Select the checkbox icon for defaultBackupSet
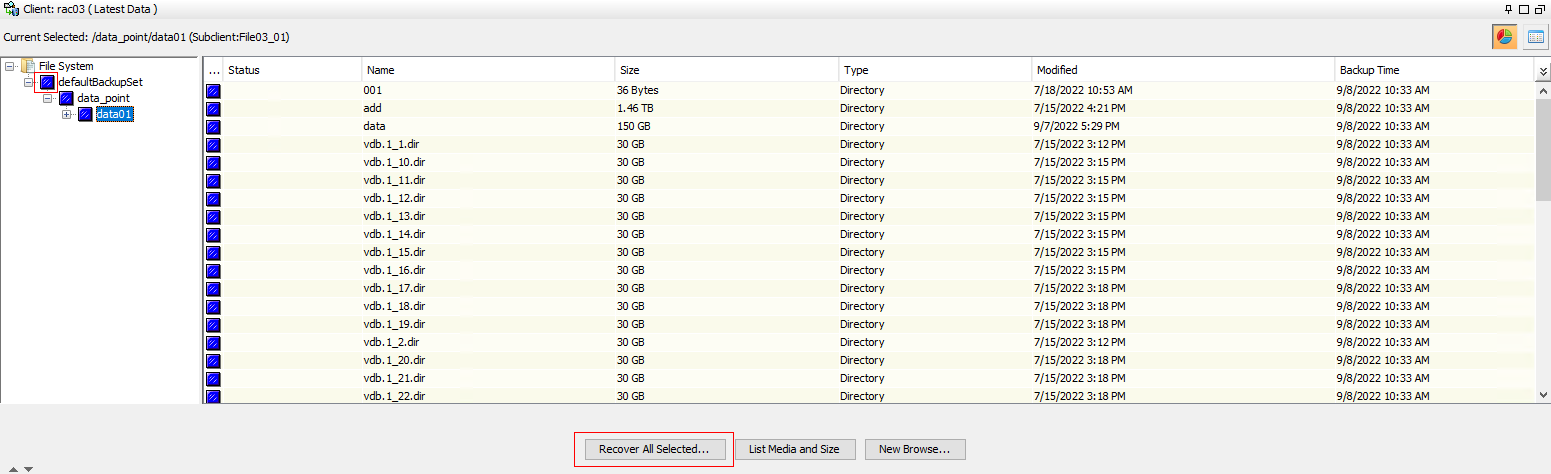Screen dimensions: 1551x474 (47, 82)
